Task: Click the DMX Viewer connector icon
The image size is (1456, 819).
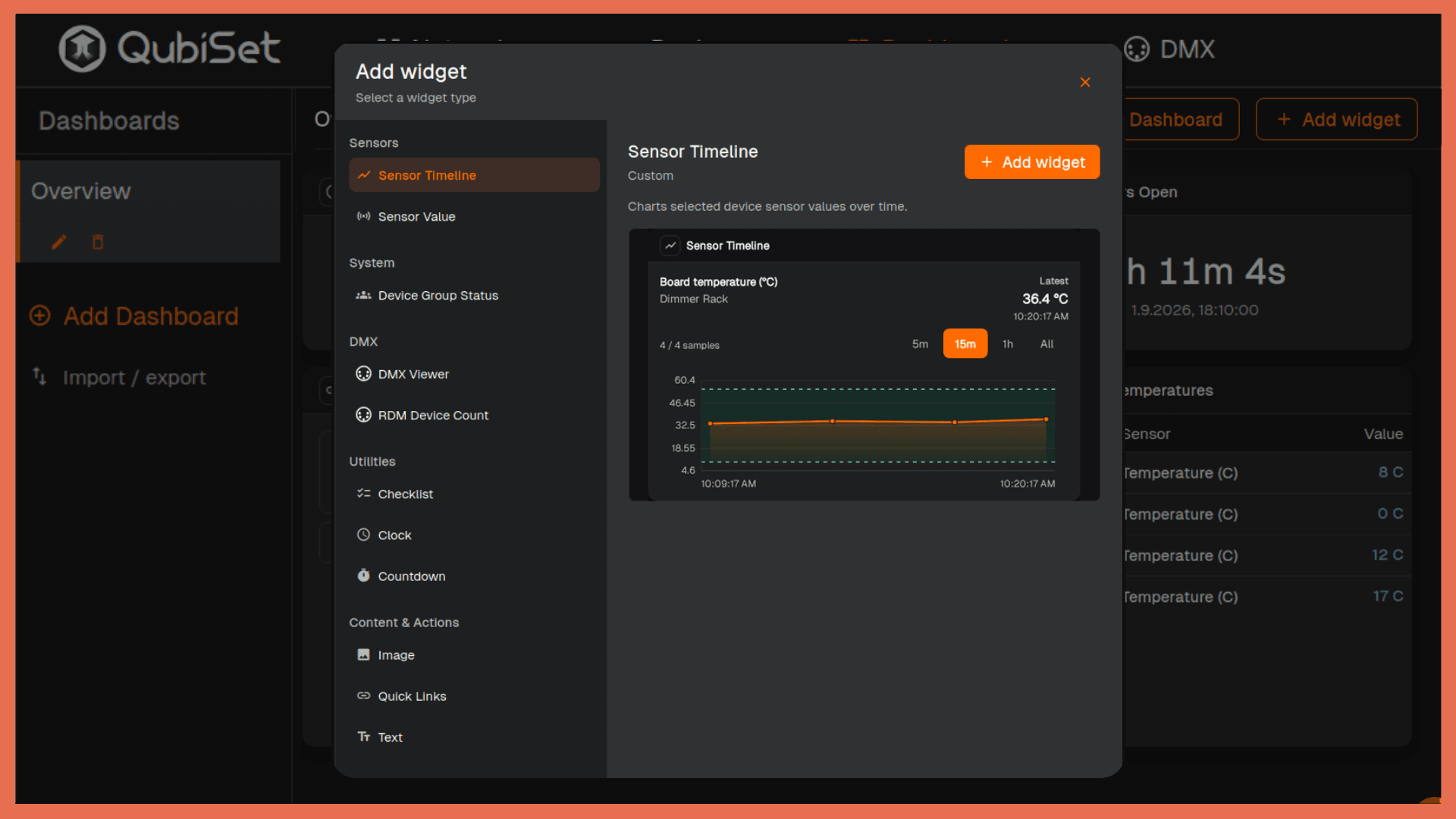Action: click(x=364, y=374)
